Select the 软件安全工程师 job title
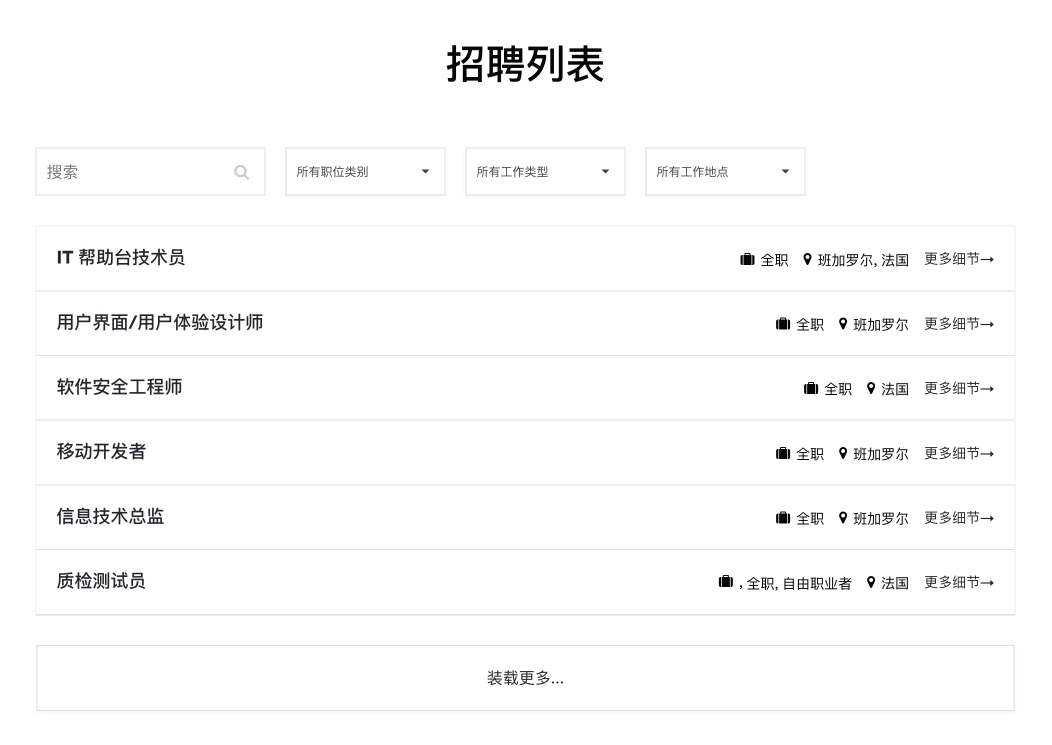 119,387
